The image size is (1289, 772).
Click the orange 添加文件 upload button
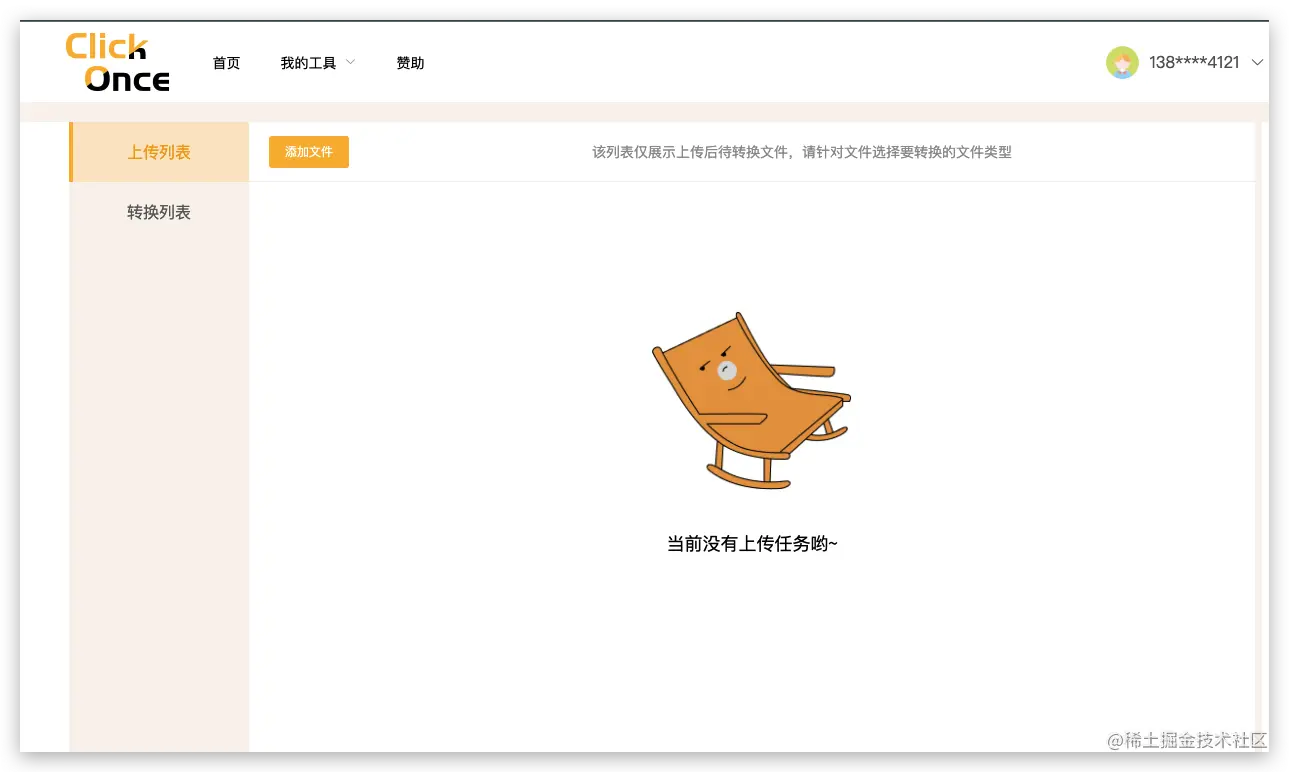(308, 151)
